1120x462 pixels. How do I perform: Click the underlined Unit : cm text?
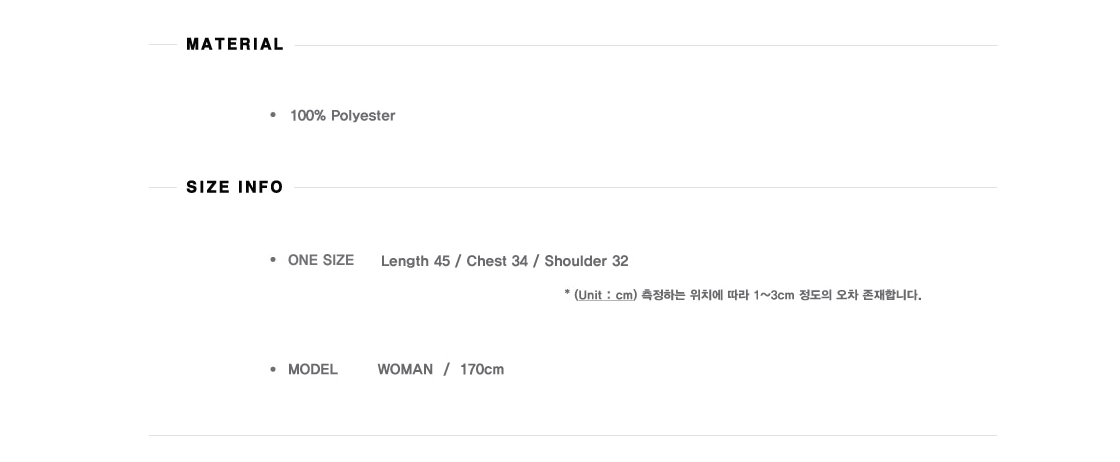(x=605, y=295)
